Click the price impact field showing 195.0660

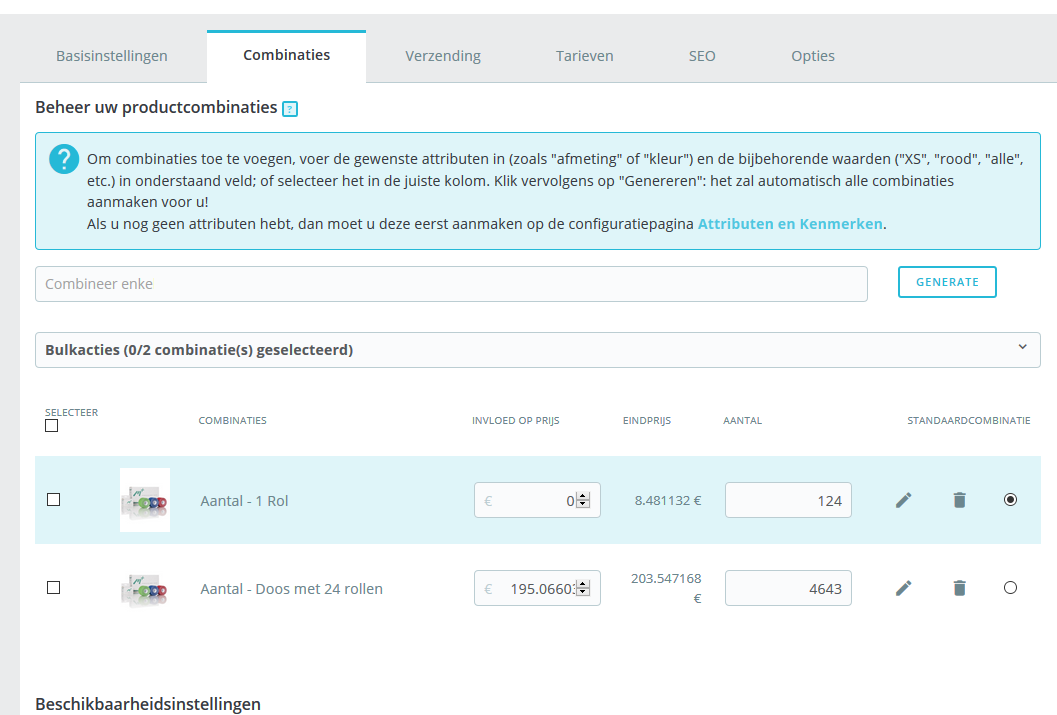(537, 588)
